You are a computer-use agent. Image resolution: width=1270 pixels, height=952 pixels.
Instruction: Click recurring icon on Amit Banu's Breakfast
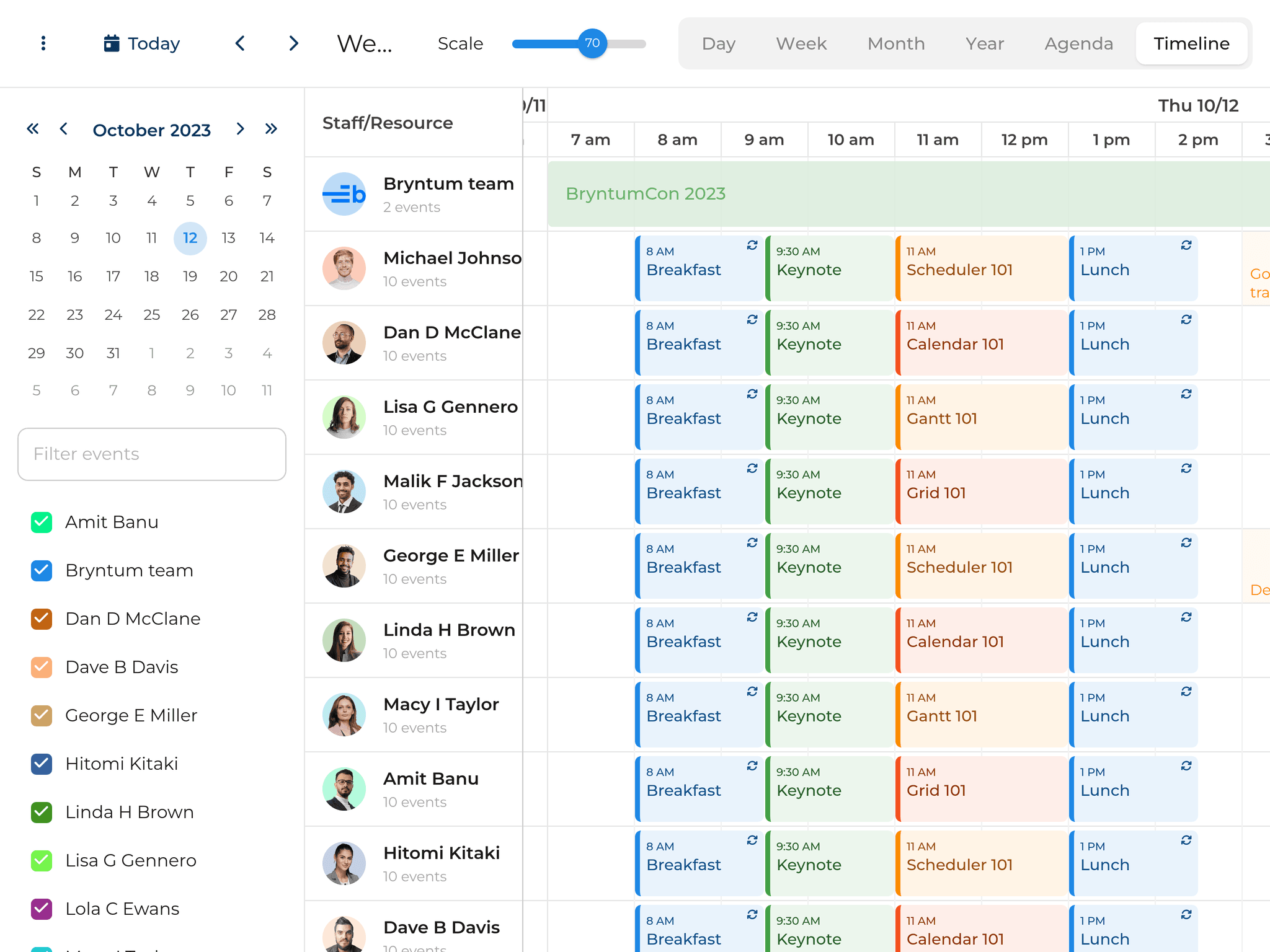click(x=752, y=766)
